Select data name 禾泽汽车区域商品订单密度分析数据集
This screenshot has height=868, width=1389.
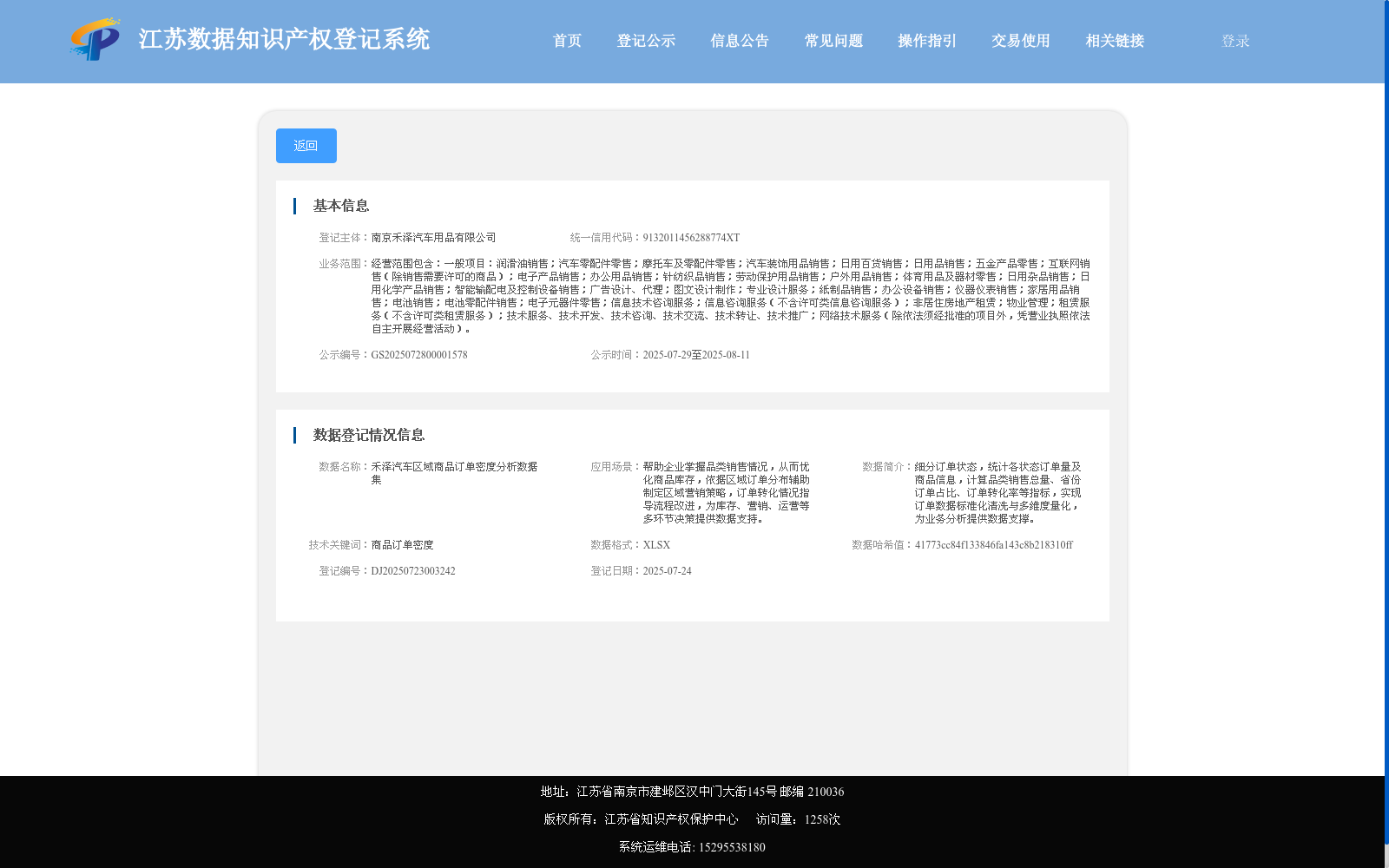[x=455, y=473]
